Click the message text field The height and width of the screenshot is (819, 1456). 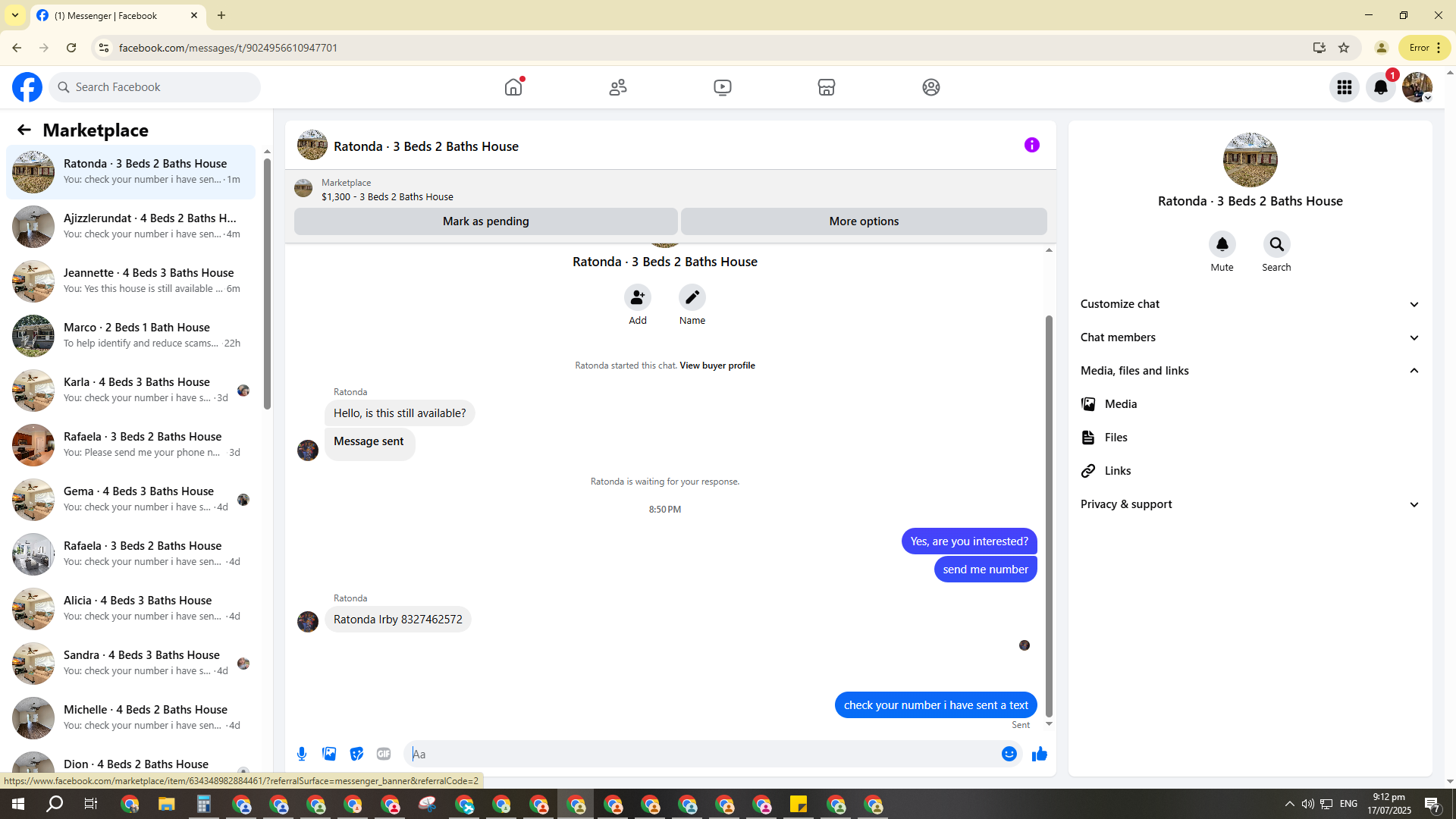coord(702,754)
